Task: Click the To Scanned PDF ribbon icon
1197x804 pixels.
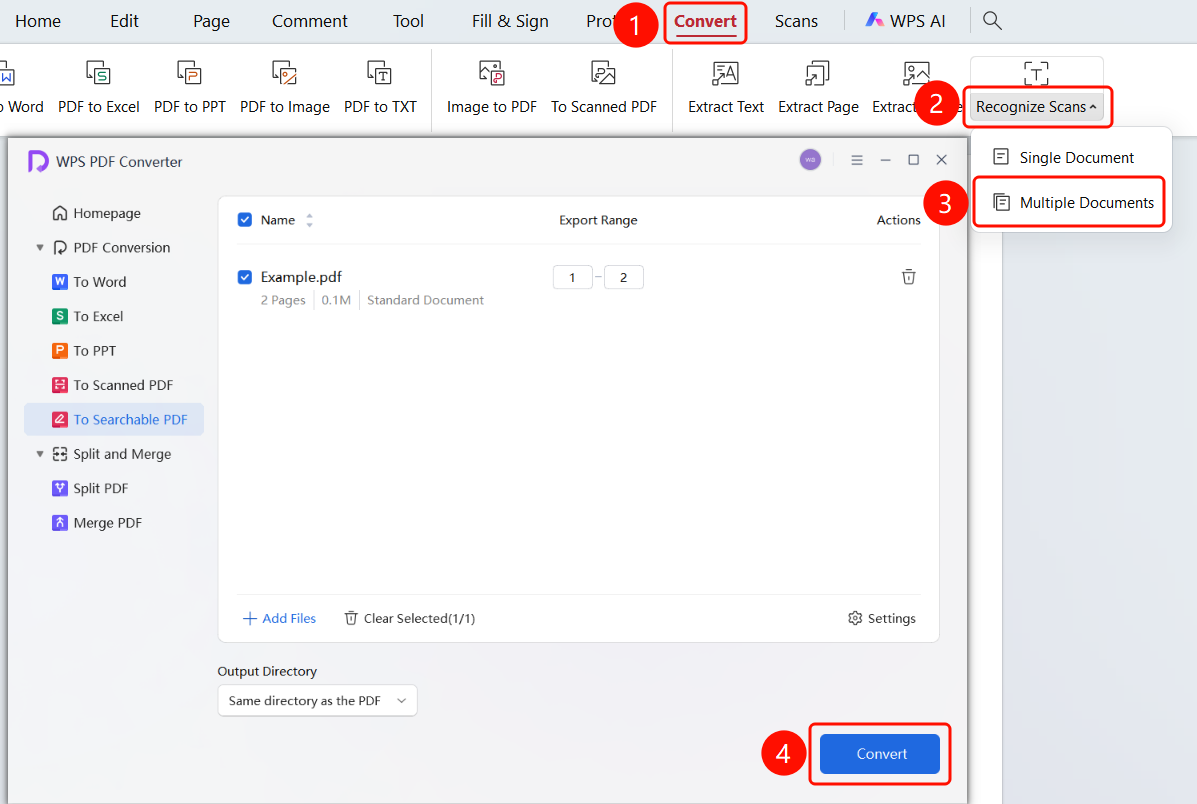Action: point(603,73)
